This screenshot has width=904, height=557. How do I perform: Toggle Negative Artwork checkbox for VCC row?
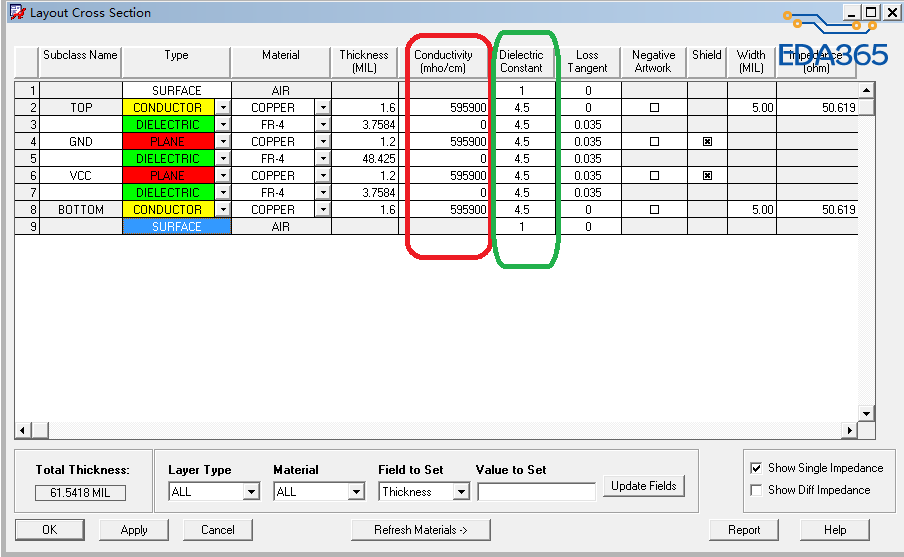point(654,176)
